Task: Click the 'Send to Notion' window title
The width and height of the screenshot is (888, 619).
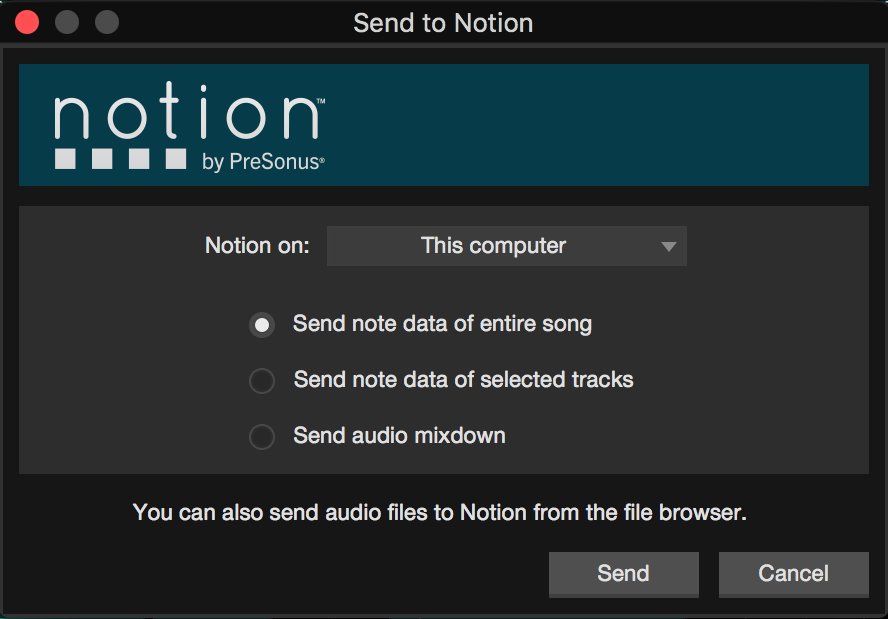Action: pos(443,23)
